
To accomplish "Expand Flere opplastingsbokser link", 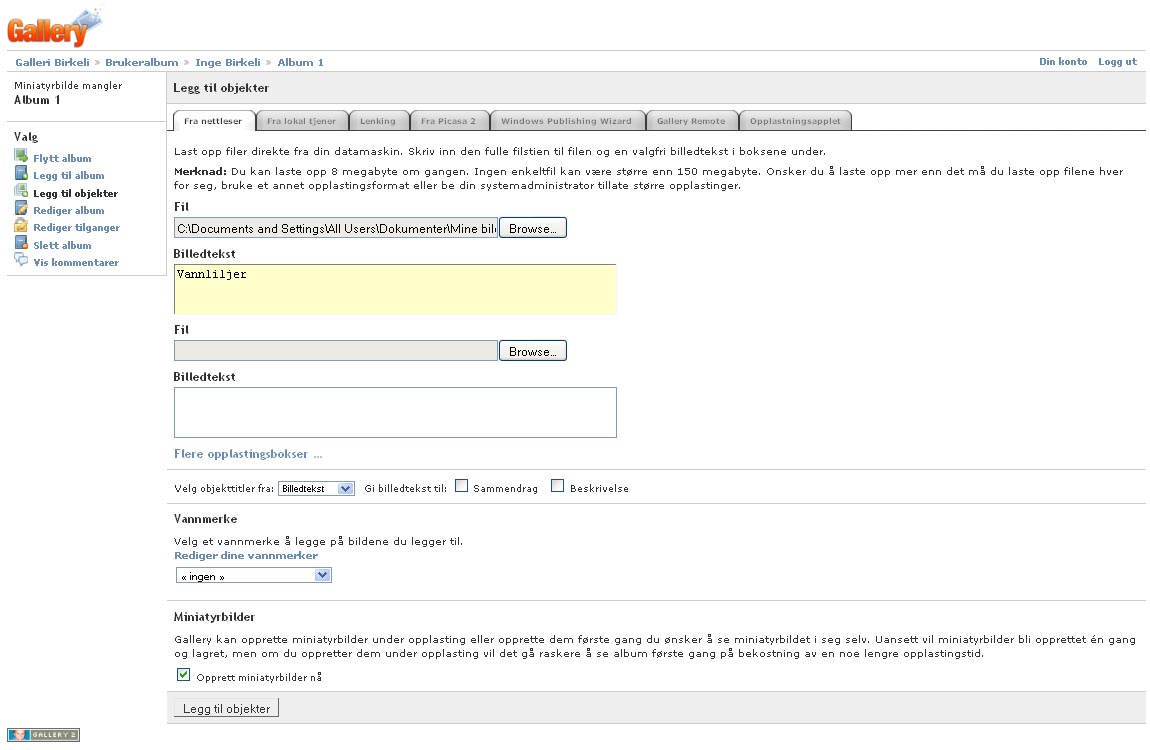I will tap(248, 454).
